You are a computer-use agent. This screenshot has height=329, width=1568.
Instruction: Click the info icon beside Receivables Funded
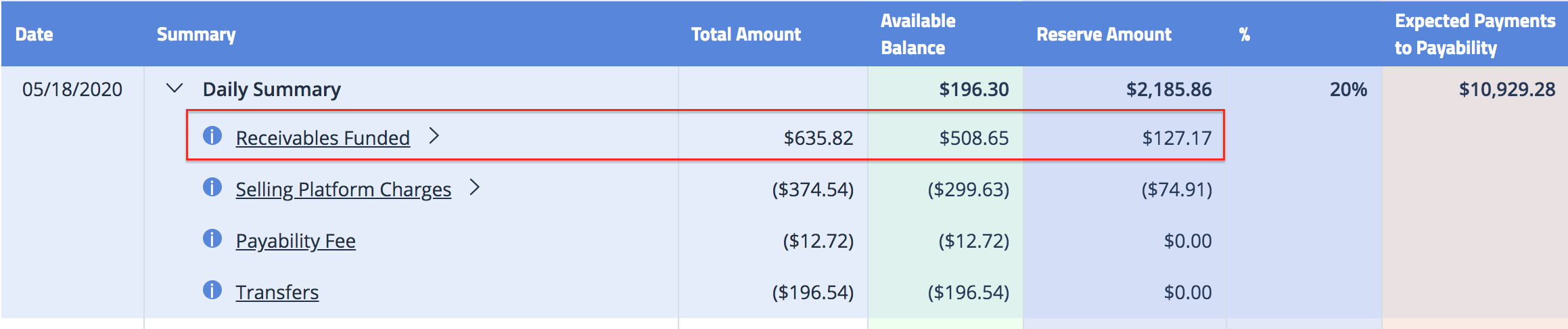[212, 135]
